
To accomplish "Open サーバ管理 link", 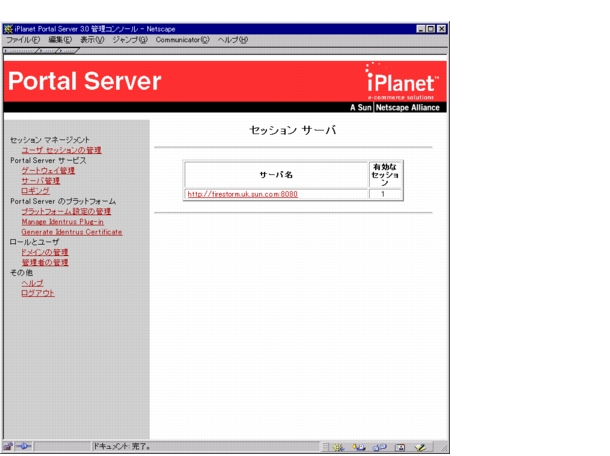I will [40, 181].
